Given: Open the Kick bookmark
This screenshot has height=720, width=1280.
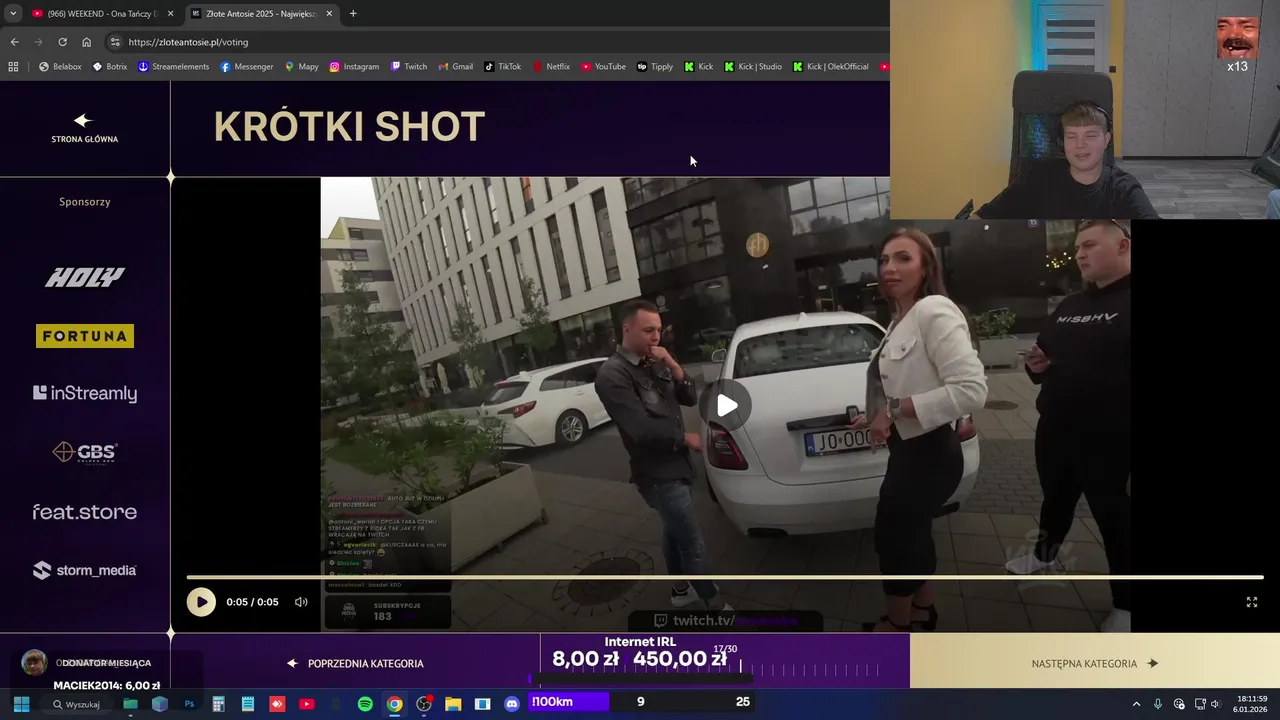Looking at the screenshot, I should [x=698, y=67].
